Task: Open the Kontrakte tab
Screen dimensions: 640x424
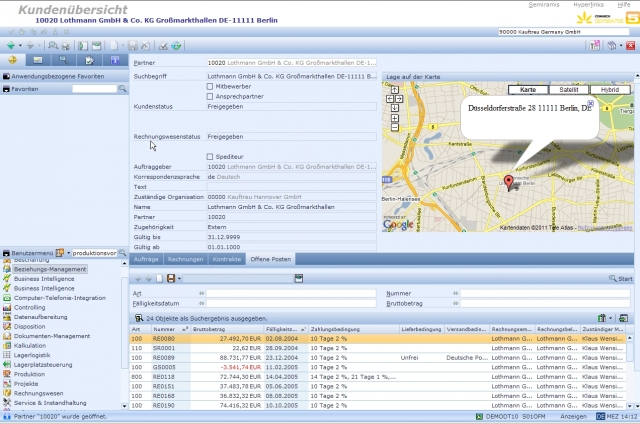Action: pos(227,259)
